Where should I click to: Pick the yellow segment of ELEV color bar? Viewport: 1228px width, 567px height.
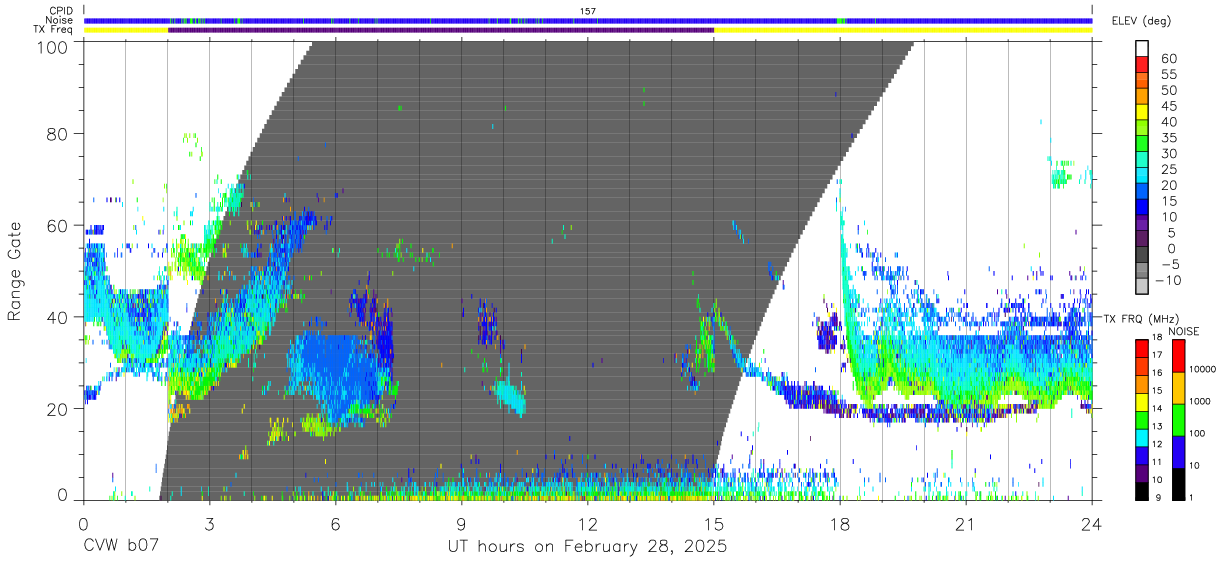(x=1142, y=112)
